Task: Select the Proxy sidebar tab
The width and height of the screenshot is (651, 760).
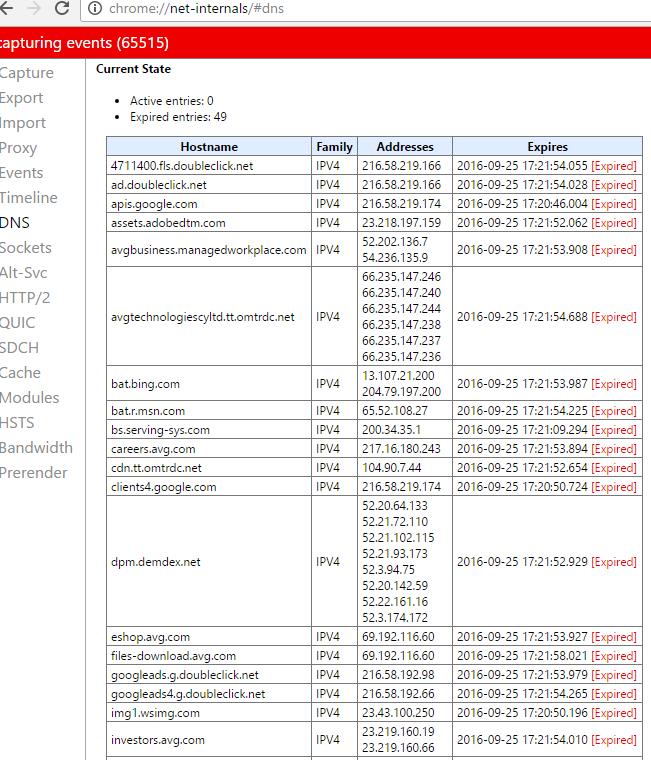Action: [x=19, y=148]
